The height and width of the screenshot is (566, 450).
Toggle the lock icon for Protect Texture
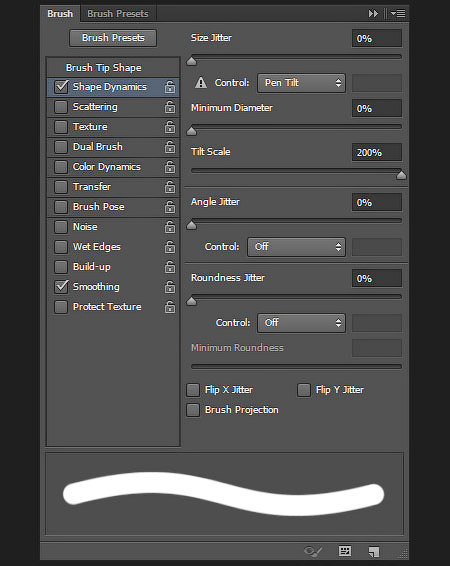point(170,307)
